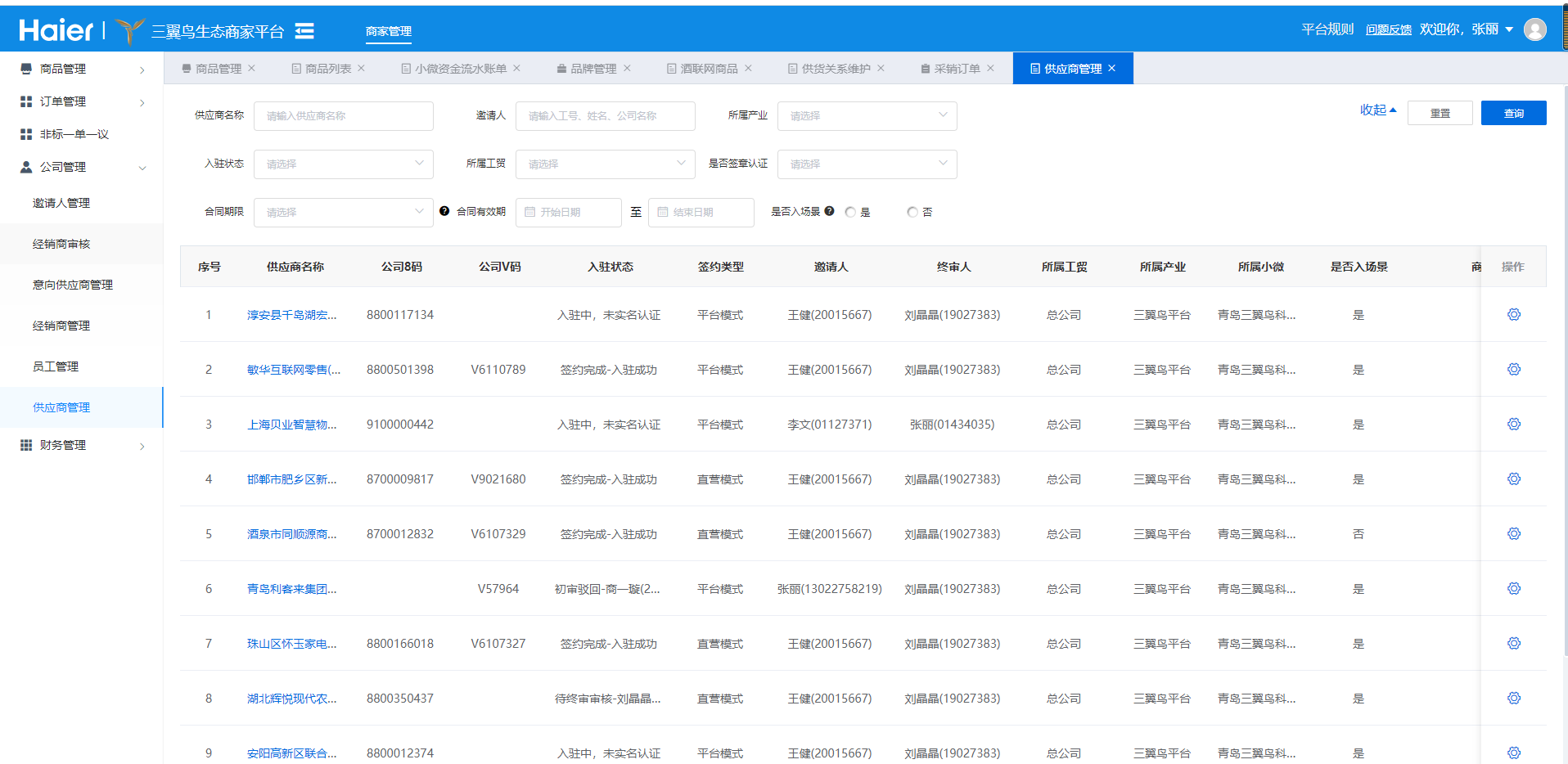This screenshot has width=1568, height=764.
Task: Expand the 订单管理 sidebar menu
Action: click(82, 101)
